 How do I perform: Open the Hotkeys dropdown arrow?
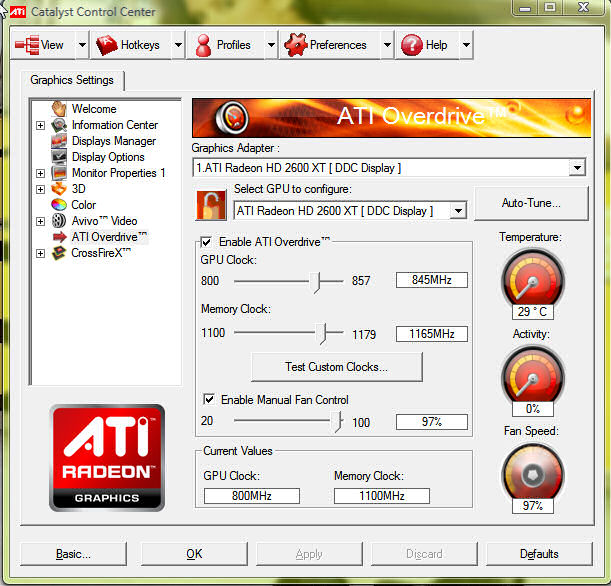pyautogui.click(x=178, y=45)
